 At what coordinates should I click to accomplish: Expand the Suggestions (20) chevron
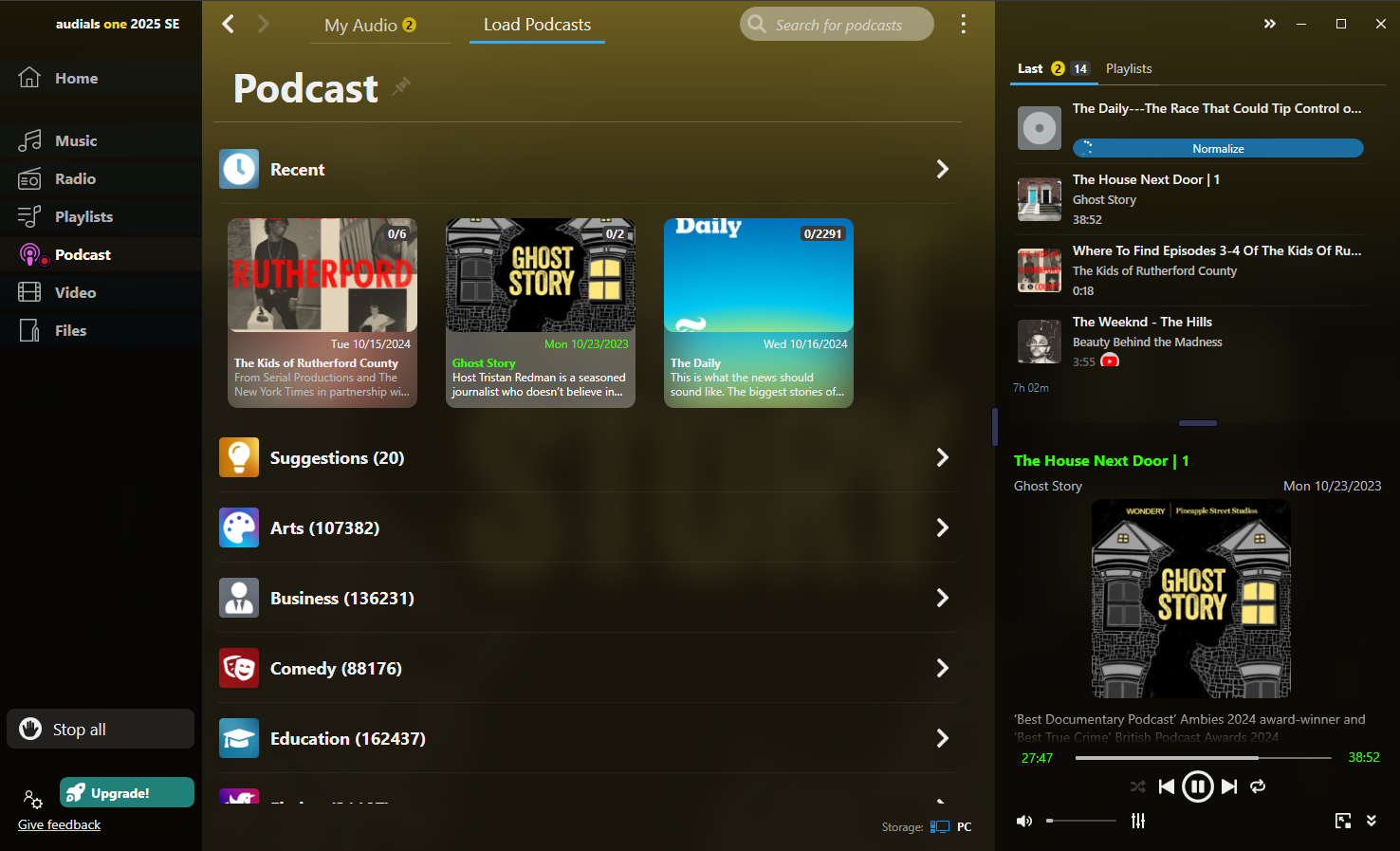pyautogui.click(x=942, y=457)
